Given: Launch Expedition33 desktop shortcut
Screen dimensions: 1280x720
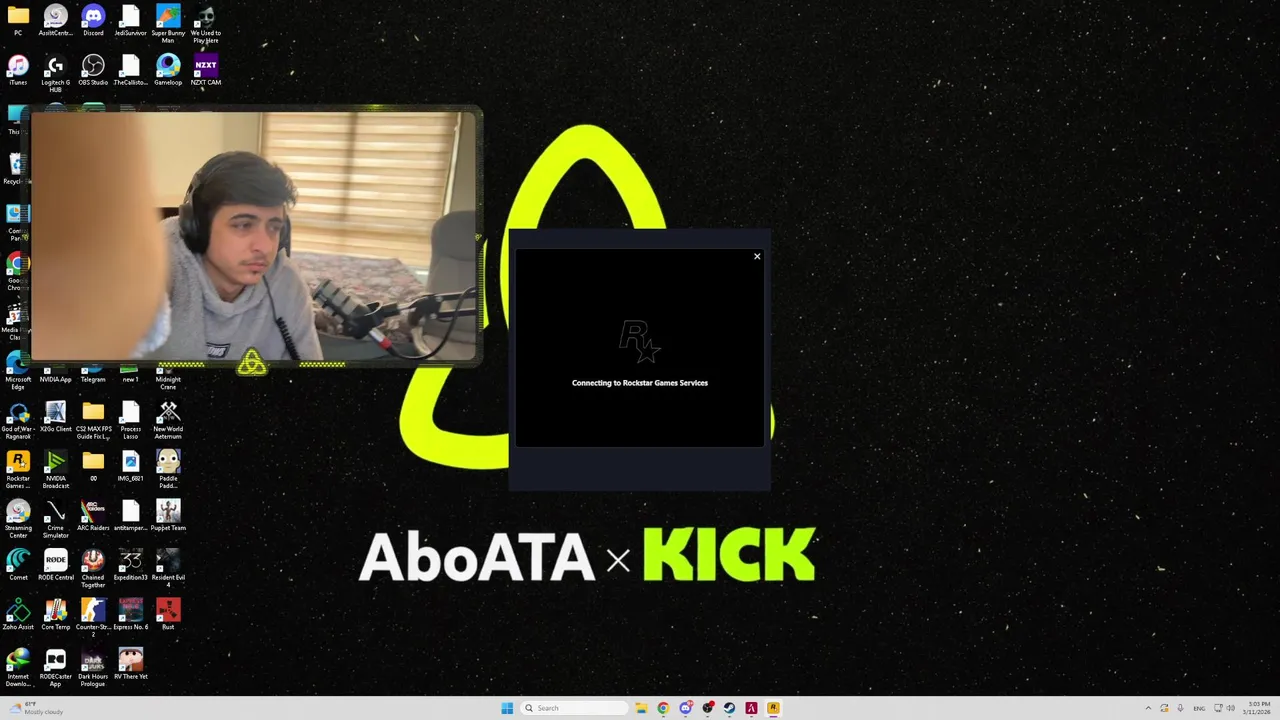Looking at the screenshot, I should (130, 566).
